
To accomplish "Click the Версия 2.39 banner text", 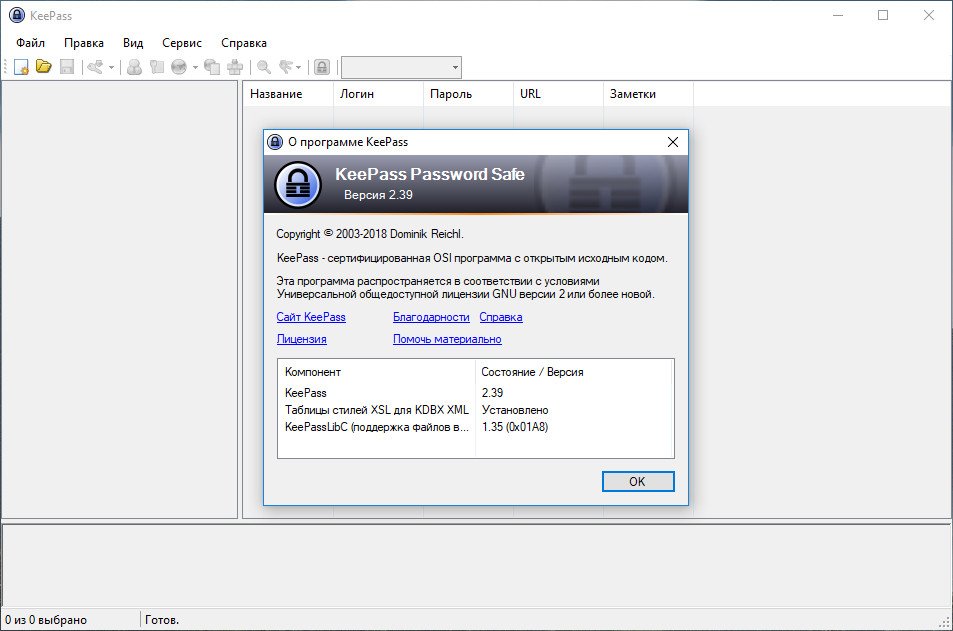I will (378, 195).
